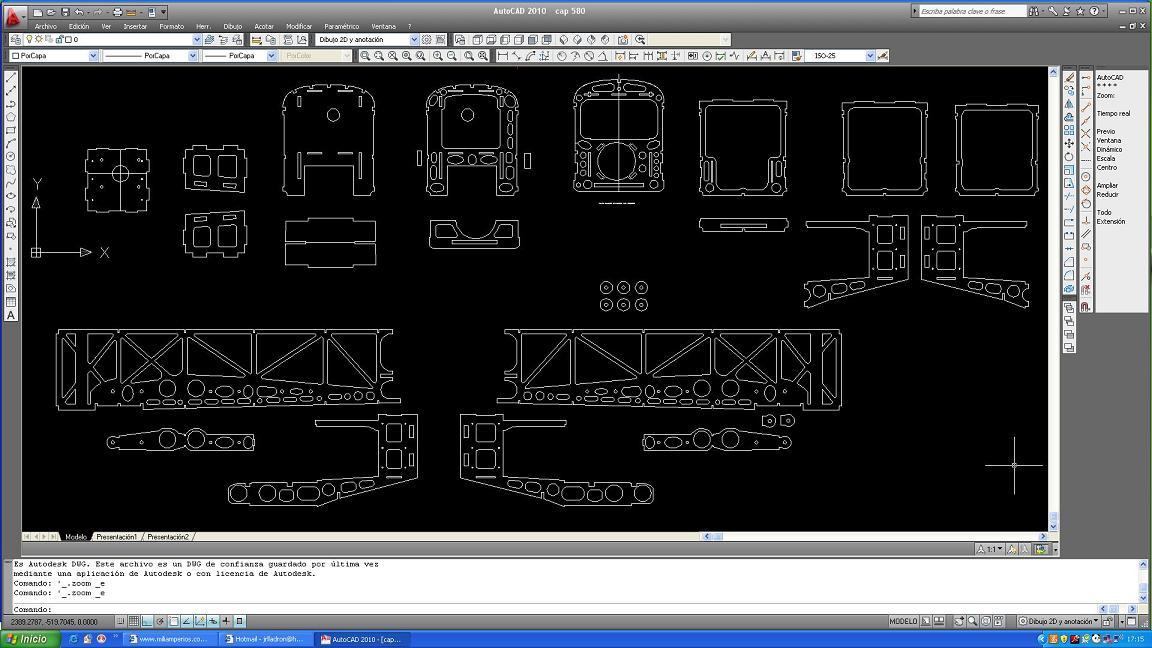Image resolution: width=1152 pixels, height=648 pixels.
Task: Toggle Ortho mode in status bar
Action: (147, 621)
